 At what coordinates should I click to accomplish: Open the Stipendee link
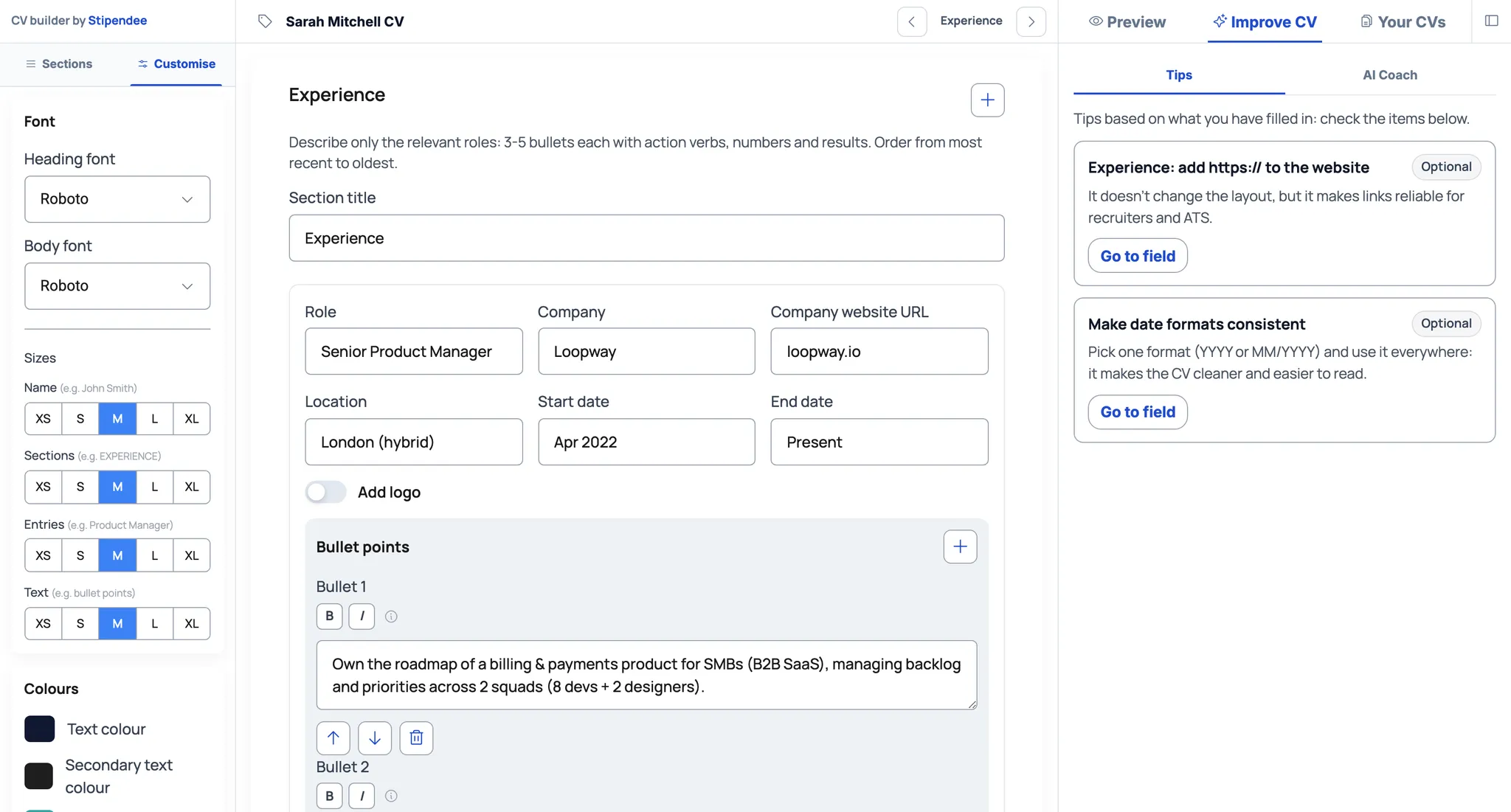pos(117,21)
